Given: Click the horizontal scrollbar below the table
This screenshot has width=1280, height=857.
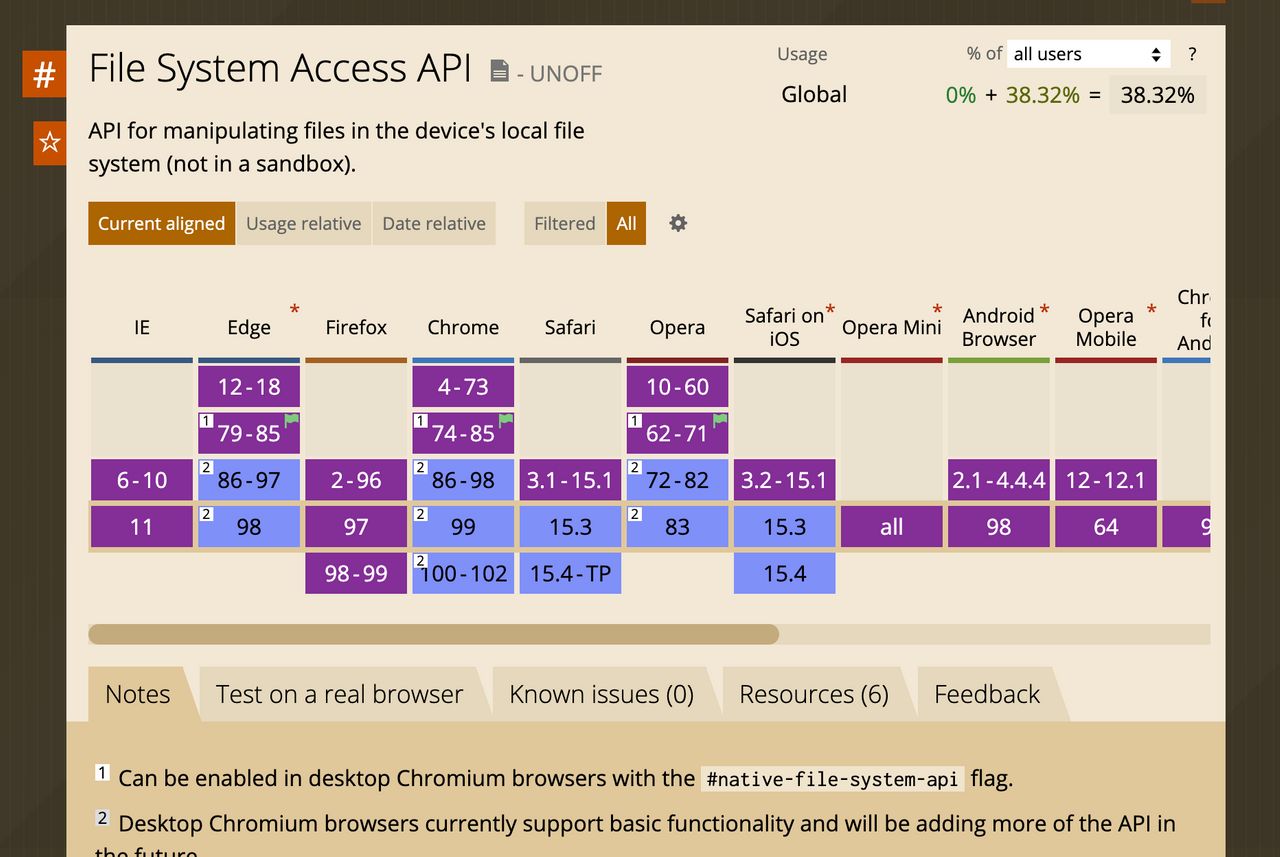Looking at the screenshot, I should tap(435, 633).
